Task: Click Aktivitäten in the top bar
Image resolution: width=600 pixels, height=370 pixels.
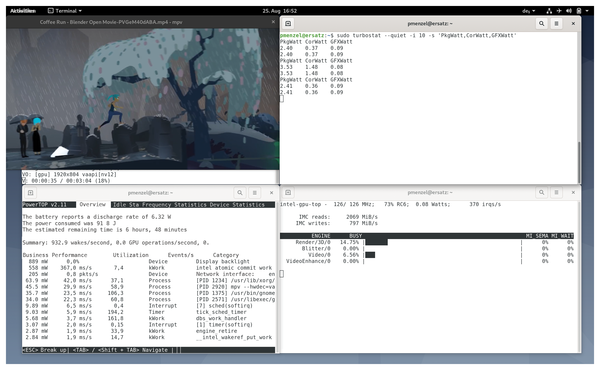Action: tap(23, 11)
